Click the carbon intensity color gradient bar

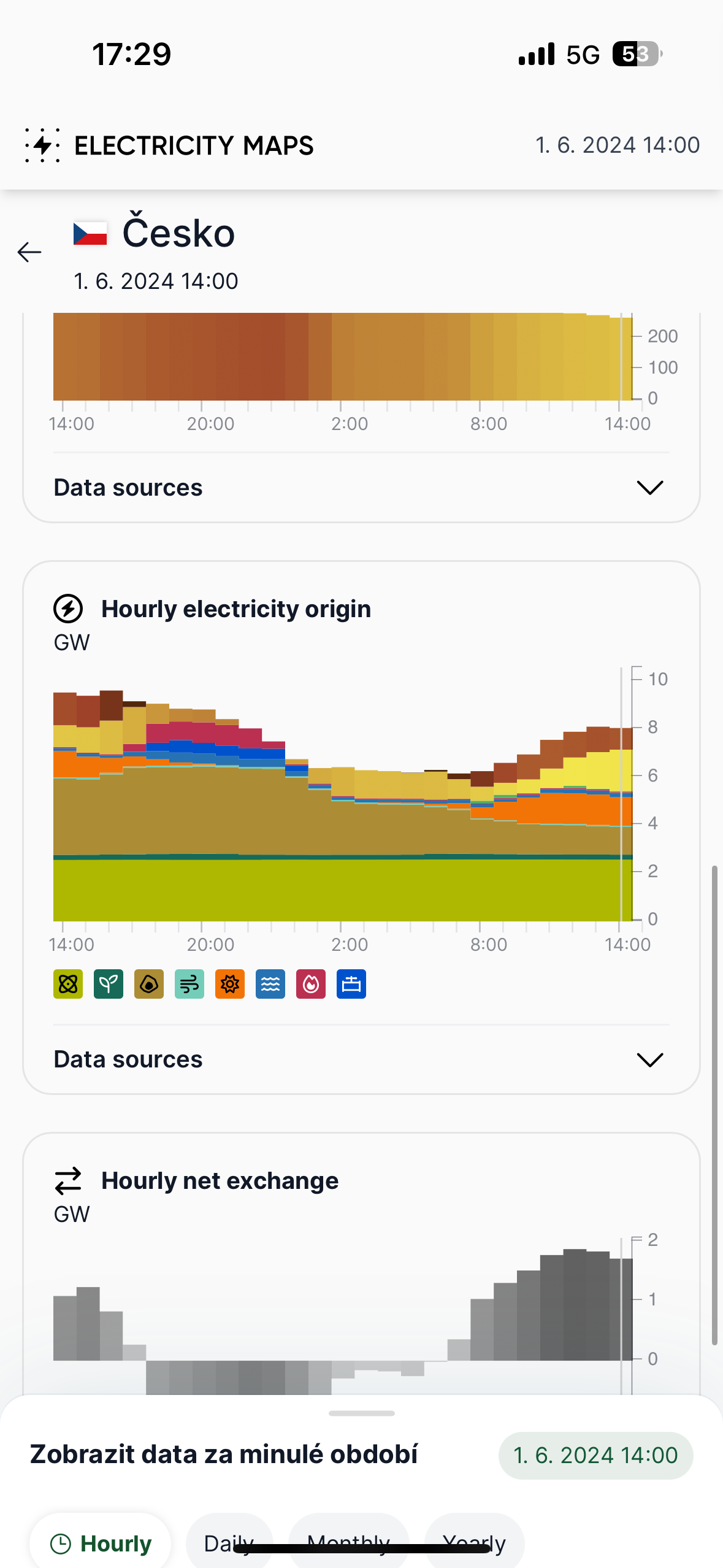[337, 357]
